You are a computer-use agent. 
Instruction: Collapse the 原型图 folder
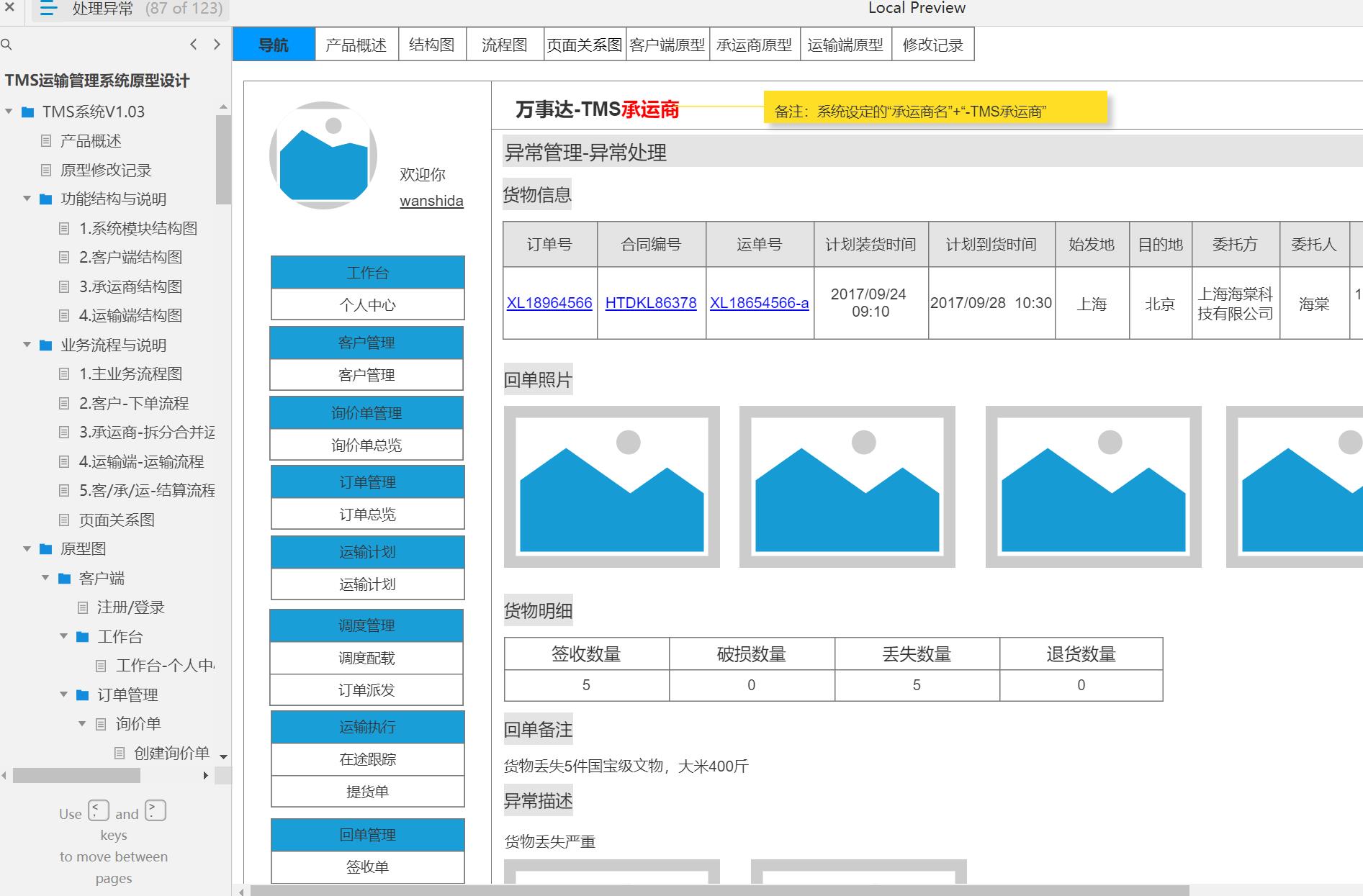pyautogui.click(x=27, y=548)
